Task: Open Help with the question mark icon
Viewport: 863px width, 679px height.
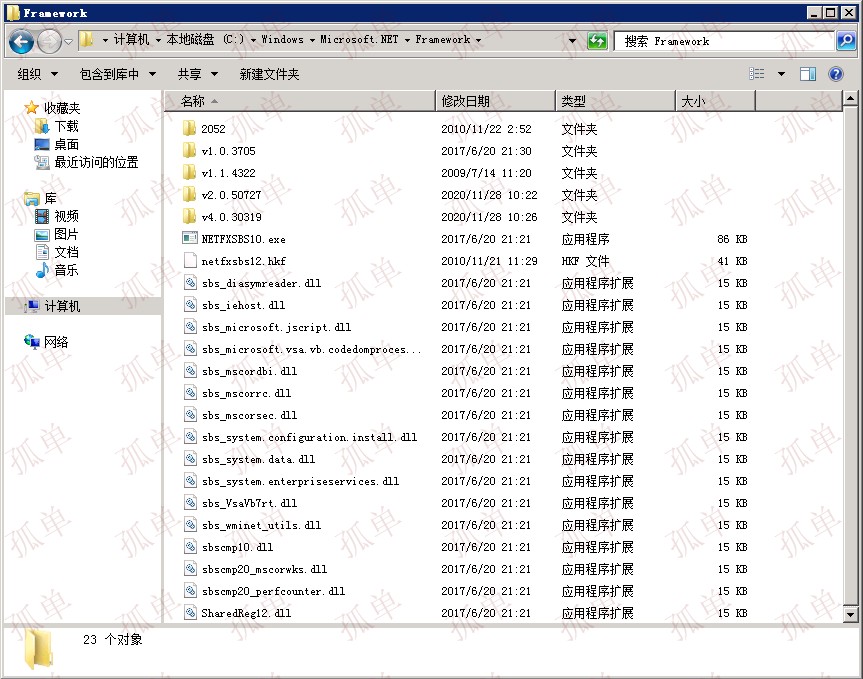Action: tap(835, 74)
